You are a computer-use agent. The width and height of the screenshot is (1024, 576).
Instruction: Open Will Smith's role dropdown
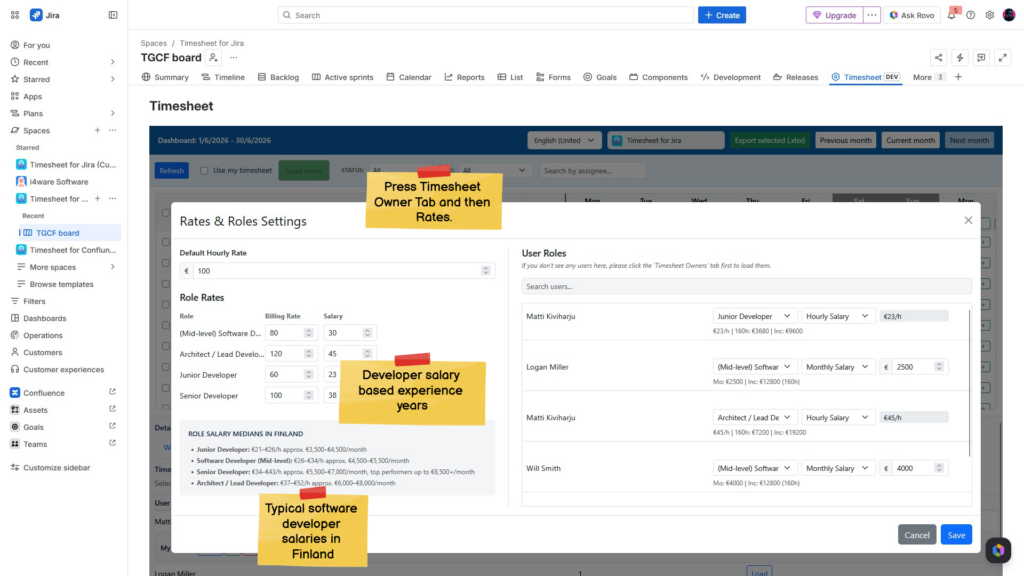tap(754, 468)
